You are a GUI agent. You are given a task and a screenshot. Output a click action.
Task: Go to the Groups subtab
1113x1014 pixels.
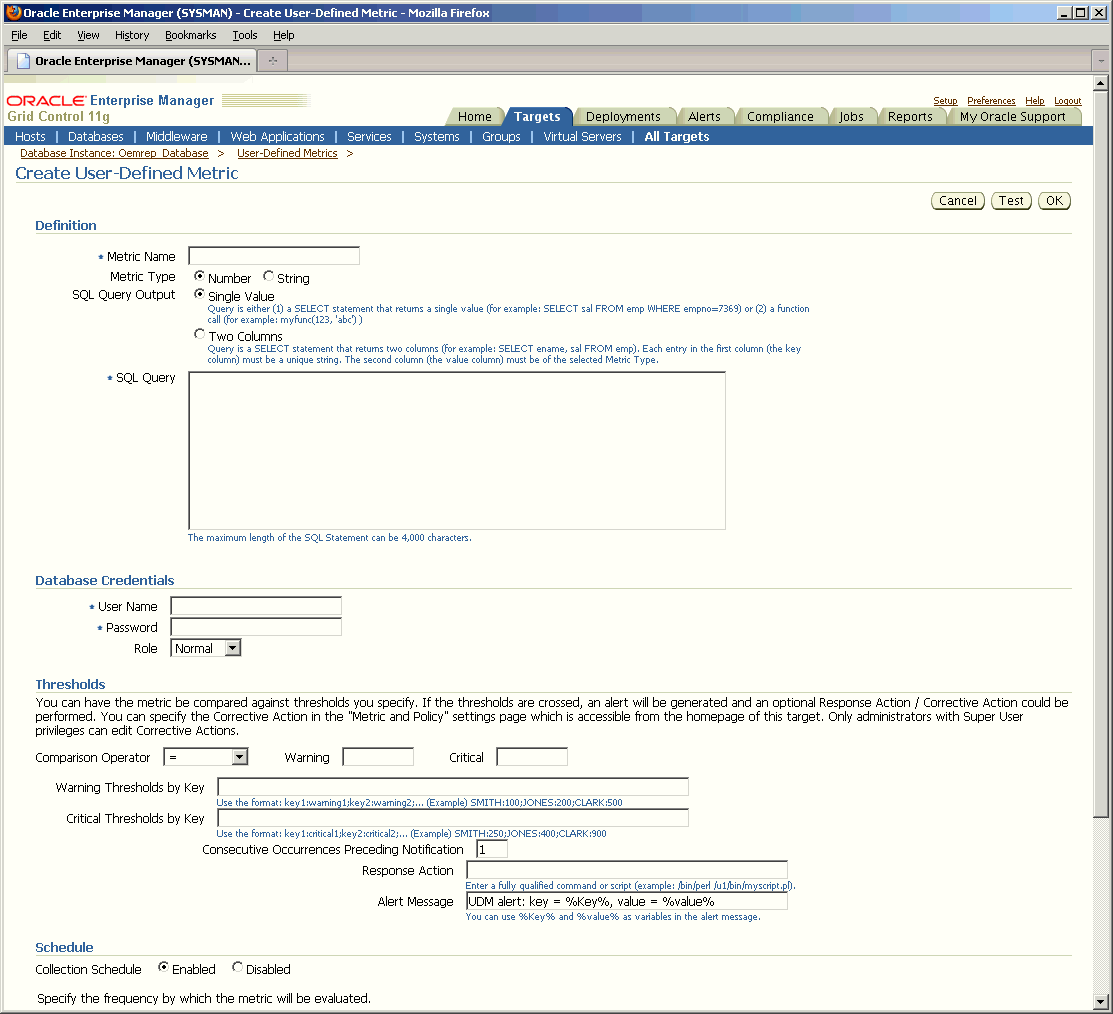coord(501,136)
